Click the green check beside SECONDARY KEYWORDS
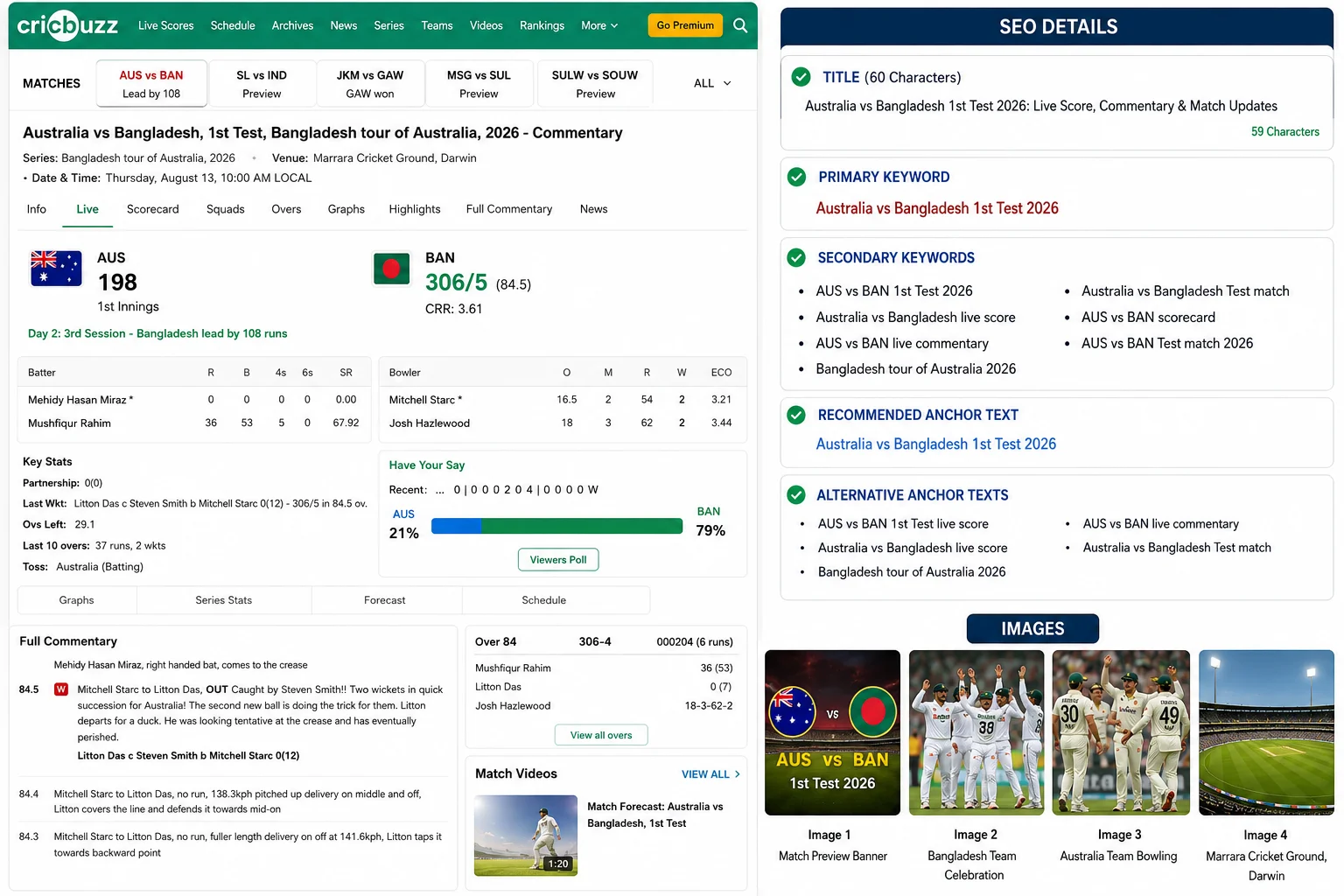Screen dimensions: 1344x896 [x=796, y=257]
